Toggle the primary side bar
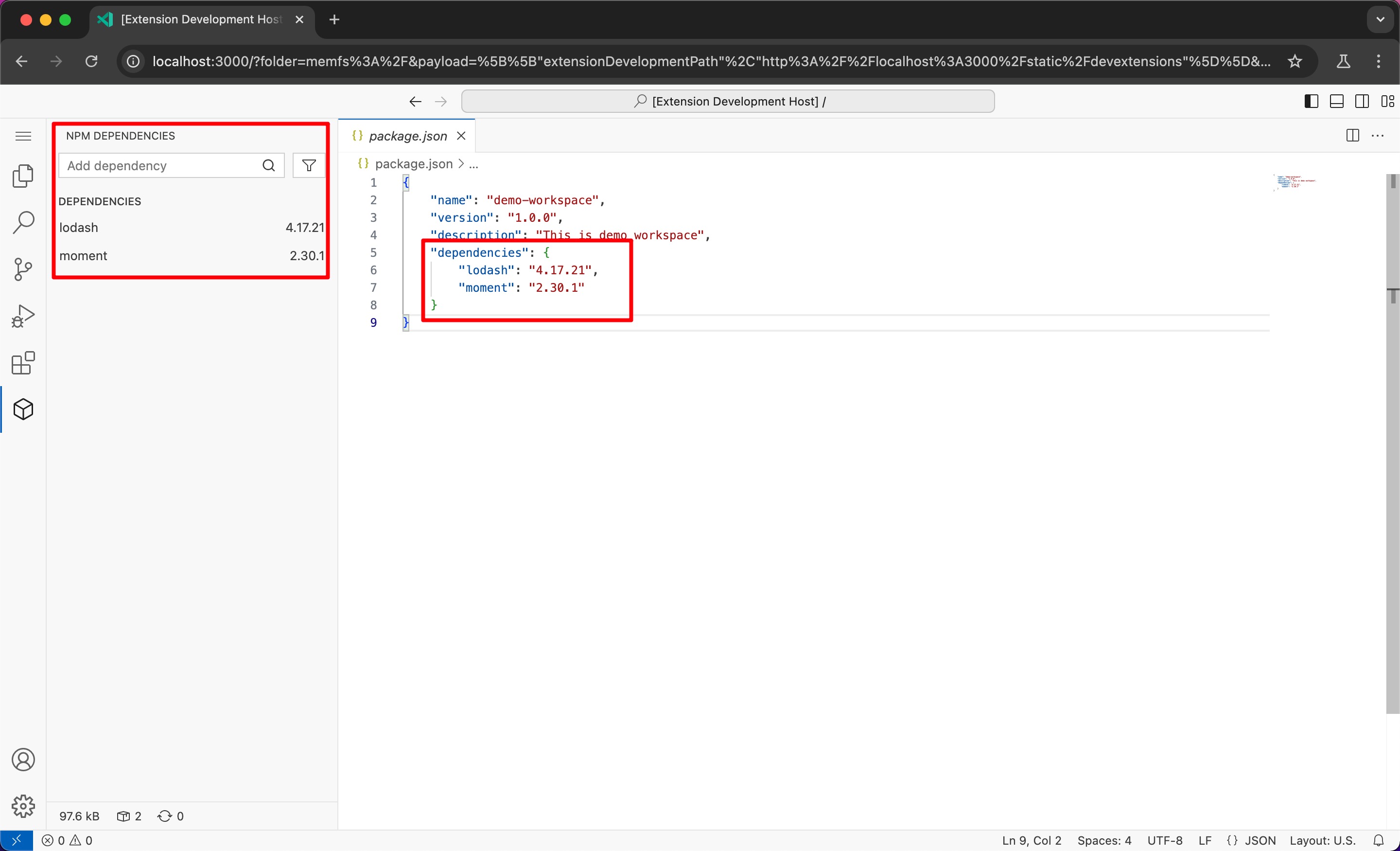The width and height of the screenshot is (1400, 851). point(1312,101)
